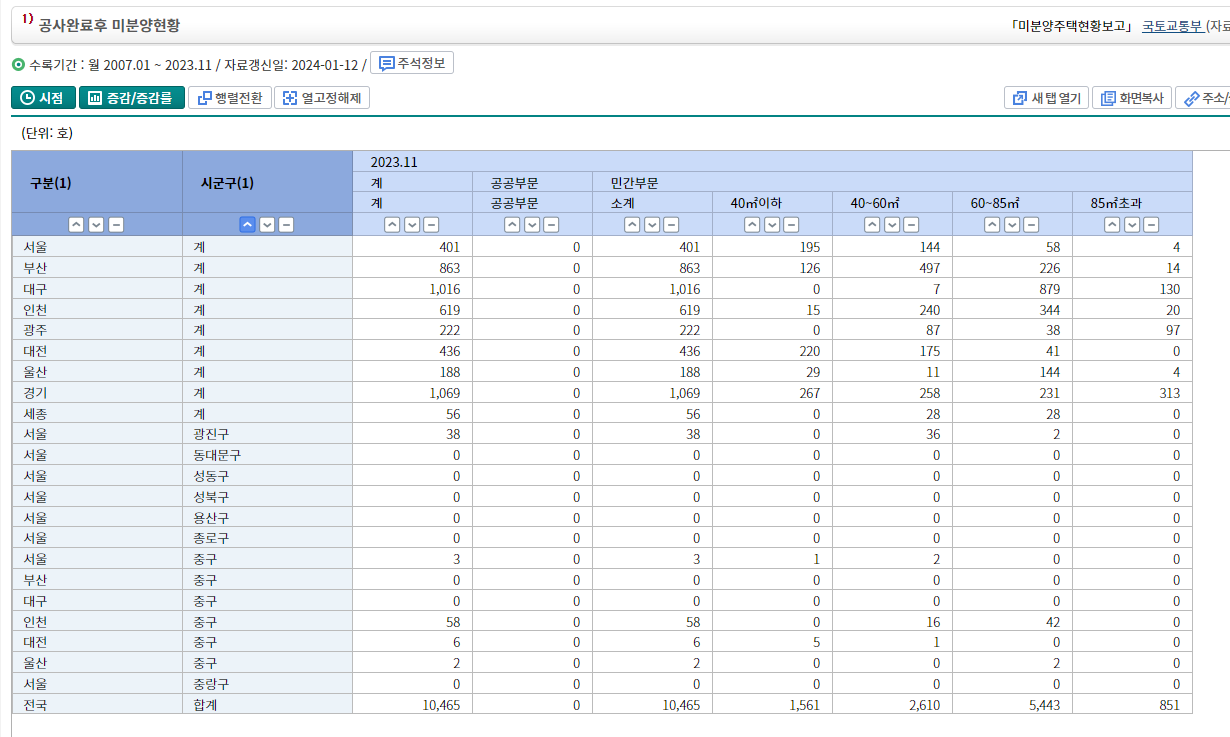Sort 85㎡초과 column descending

coord(1131,225)
